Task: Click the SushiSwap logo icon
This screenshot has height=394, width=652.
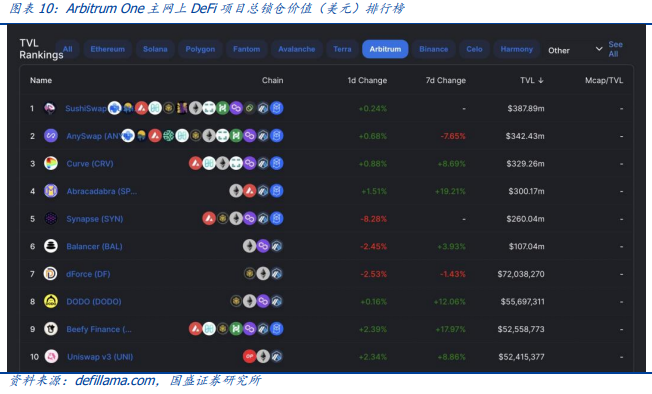Action: [50, 108]
